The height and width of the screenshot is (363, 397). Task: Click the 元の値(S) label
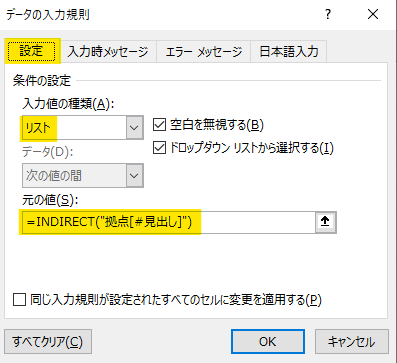(50, 200)
